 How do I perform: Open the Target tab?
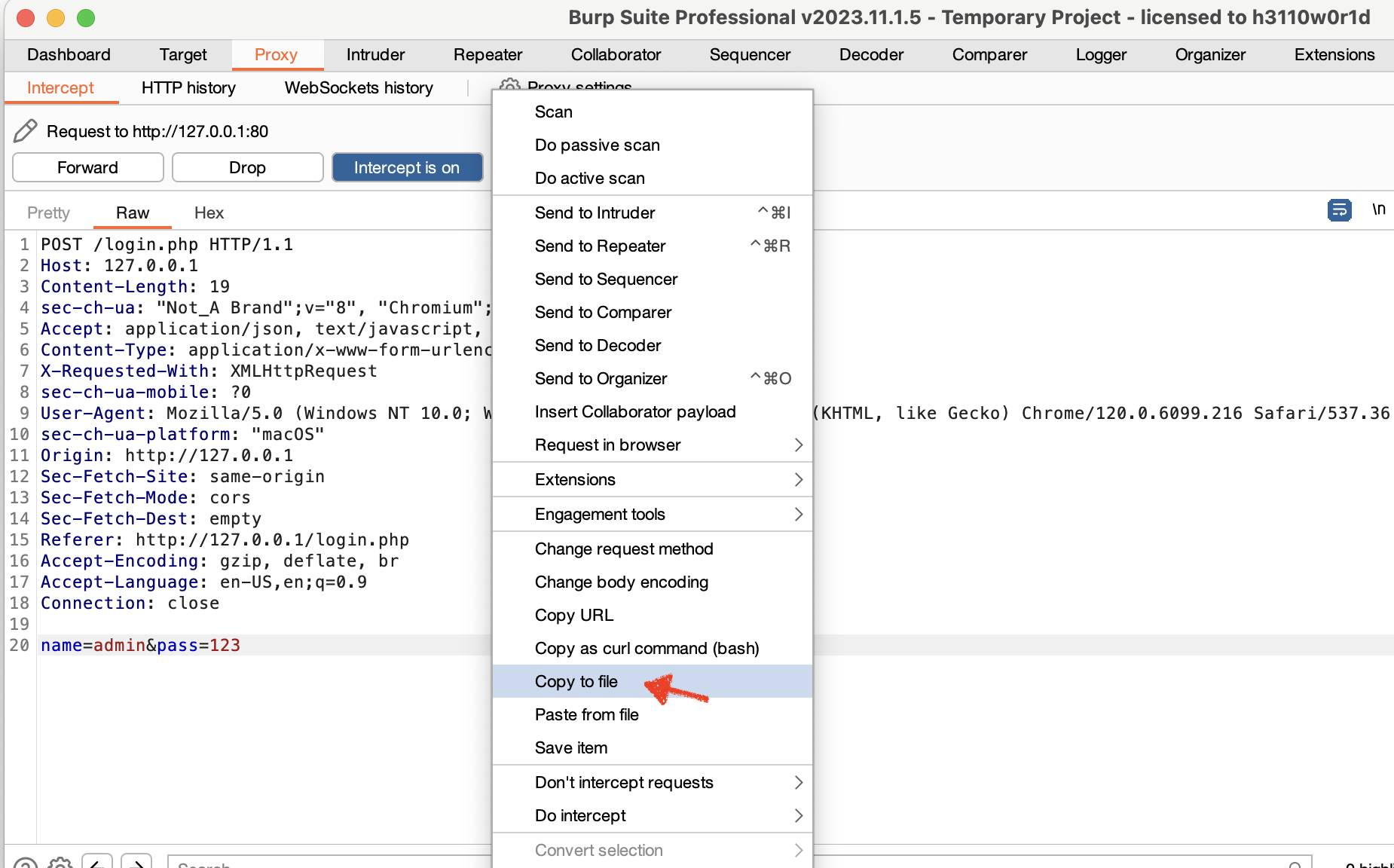(x=183, y=54)
